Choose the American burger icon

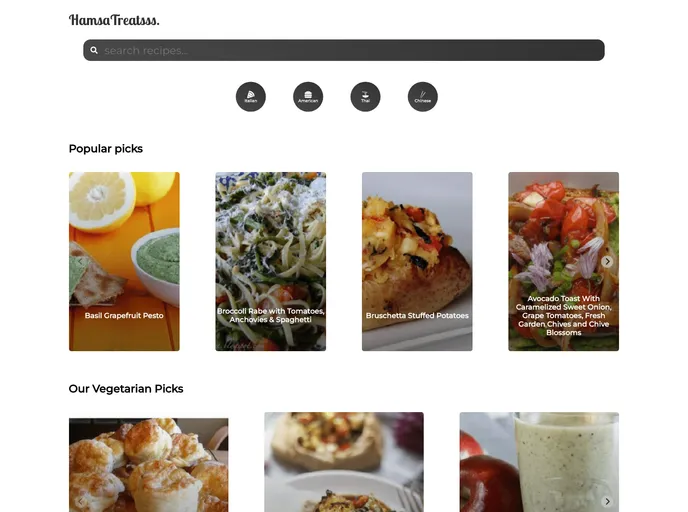coord(308,97)
